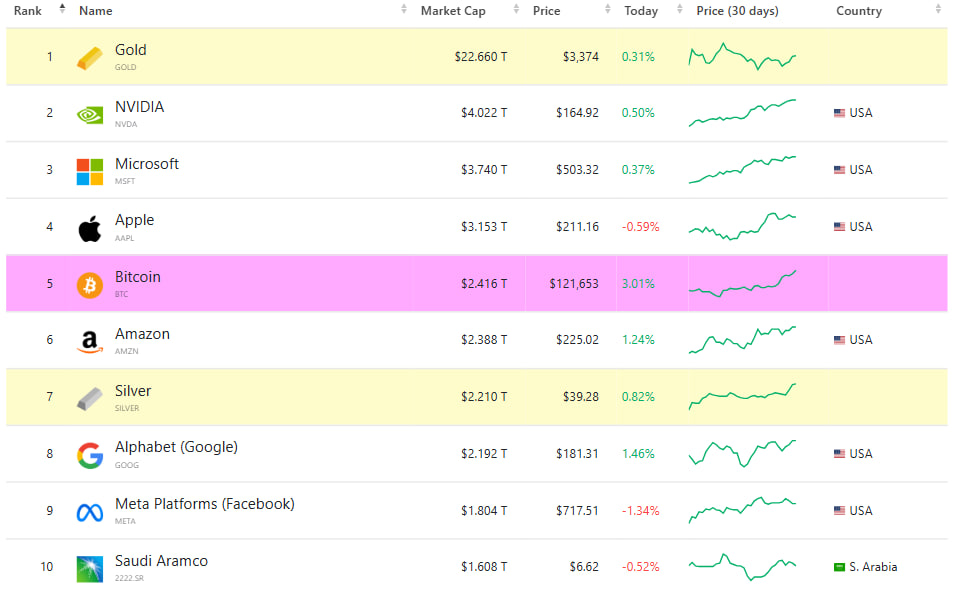Click the Apple logo icon
955x594 pixels.
pos(89,228)
